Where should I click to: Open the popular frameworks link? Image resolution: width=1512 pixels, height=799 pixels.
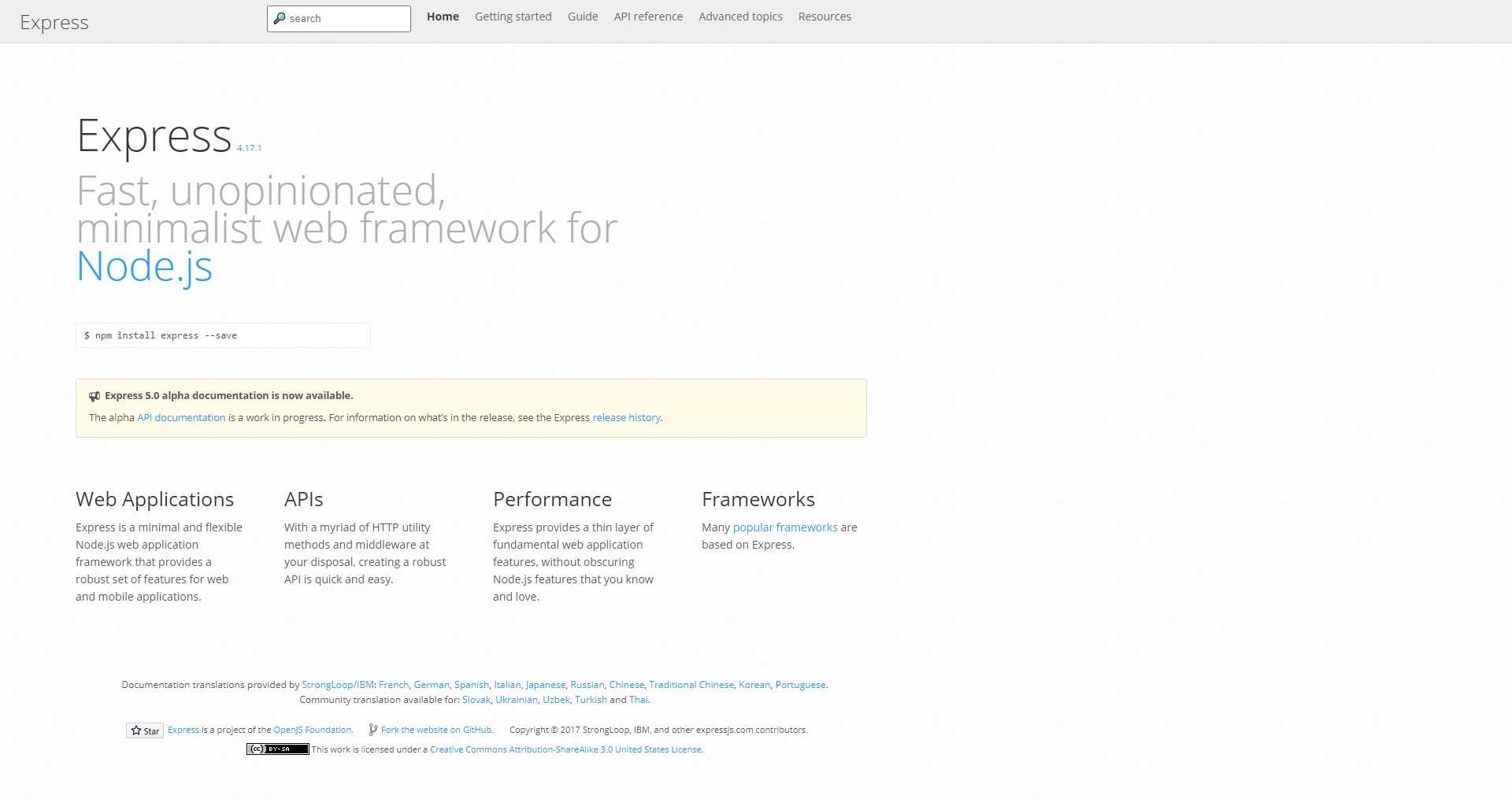point(785,527)
